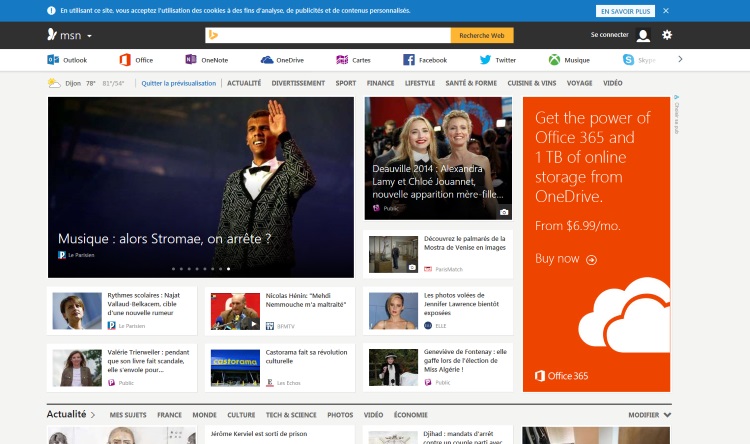The image size is (750, 444).
Task: Switch to Économie news tab
Action: click(x=410, y=415)
